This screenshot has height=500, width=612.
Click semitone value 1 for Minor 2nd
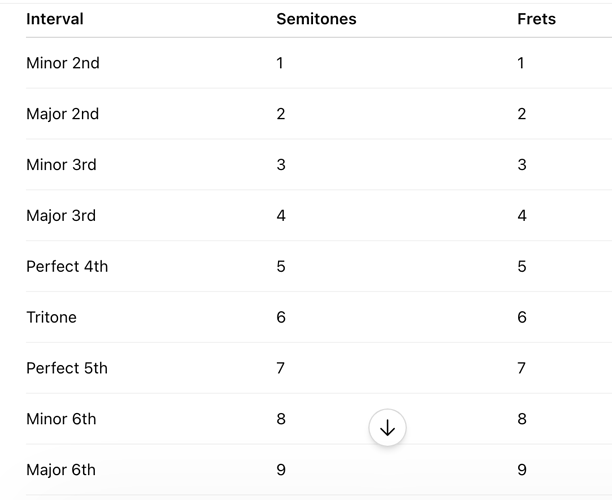(x=280, y=63)
